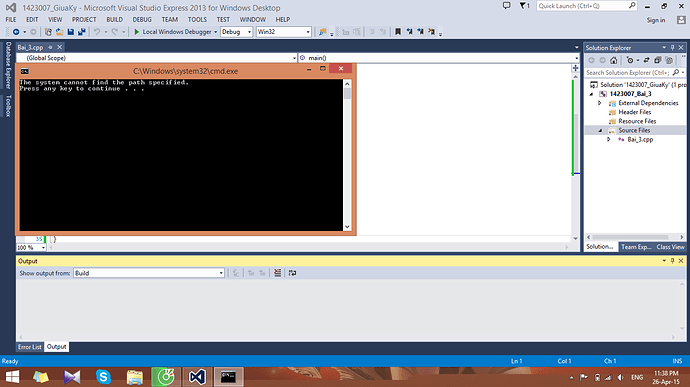Toggle auto hide pin on the Output panel
This screenshot has height=387, width=690.
click(672, 261)
